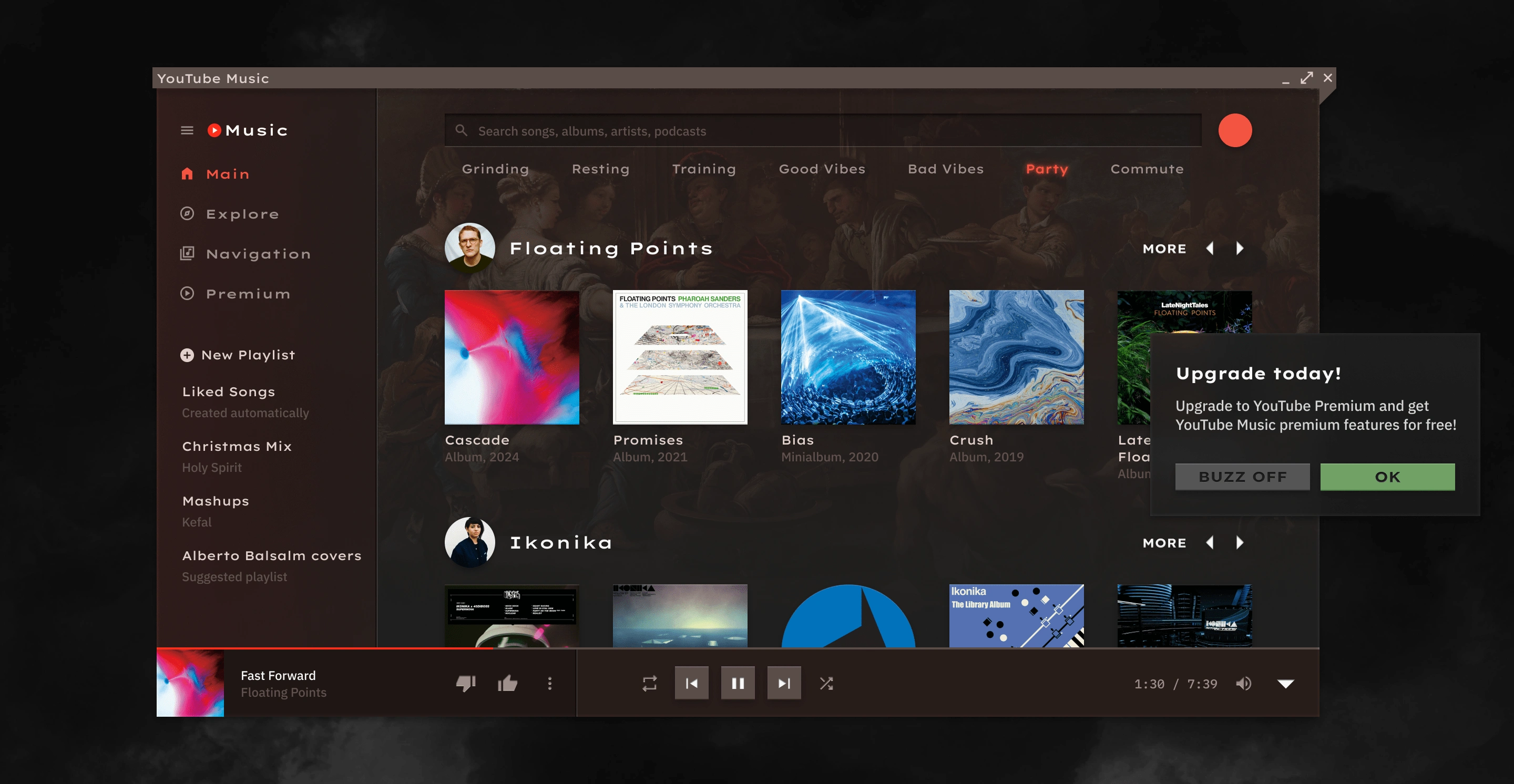This screenshot has height=784, width=1514.
Task: Click BUZZ OFF to dismiss upgrade prompt
Action: pos(1242,476)
